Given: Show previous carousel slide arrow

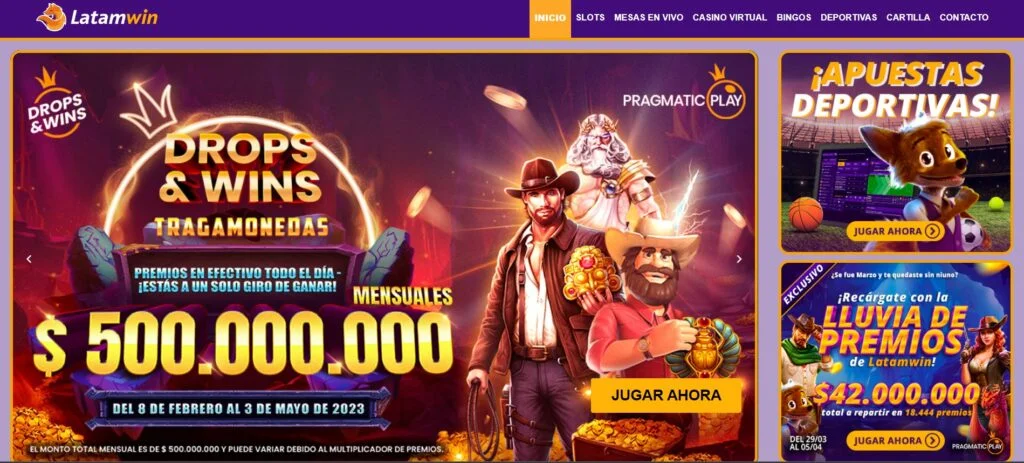Looking at the screenshot, I should coord(29,259).
